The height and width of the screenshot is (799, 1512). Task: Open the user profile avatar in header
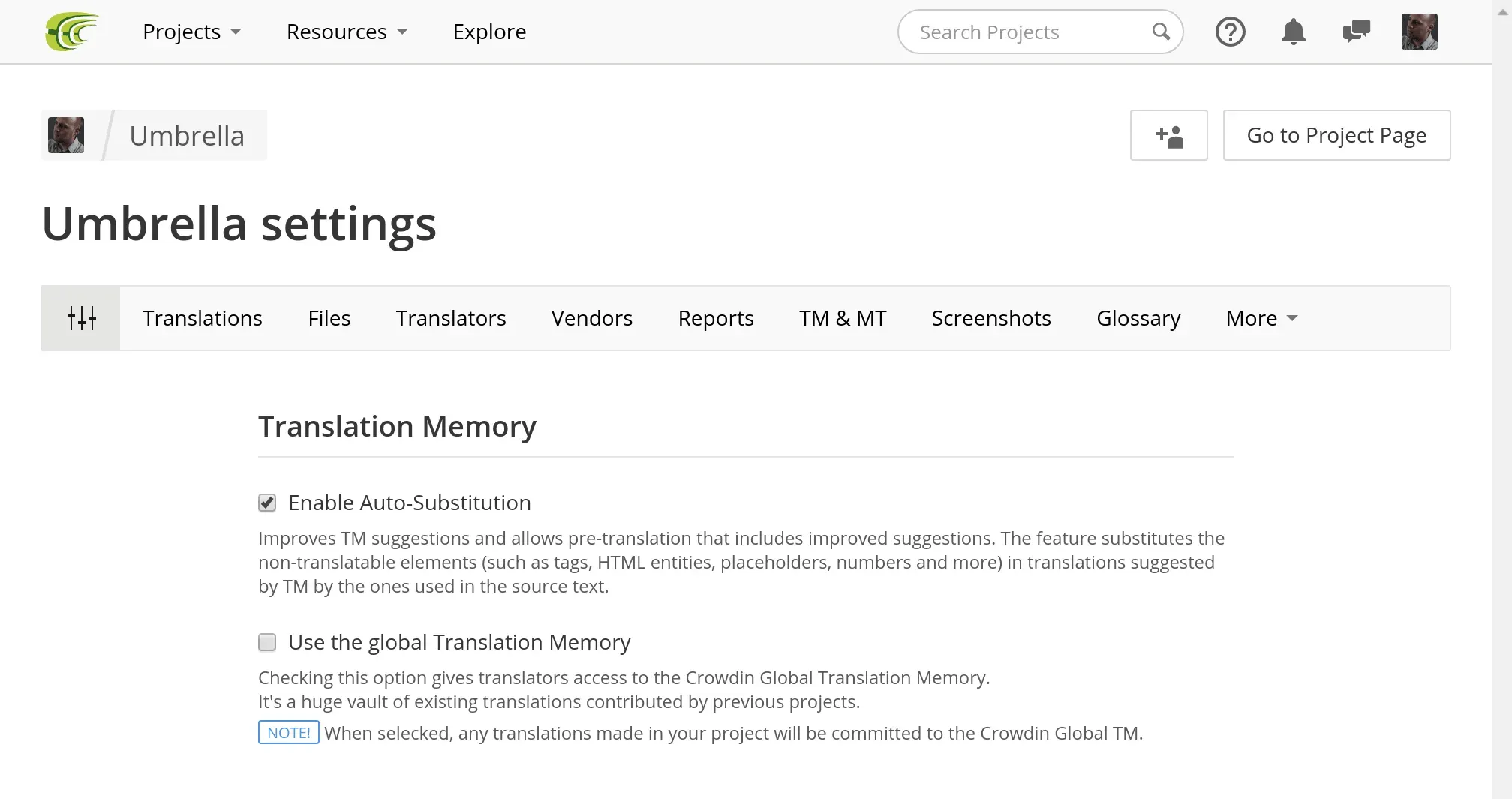click(1419, 32)
